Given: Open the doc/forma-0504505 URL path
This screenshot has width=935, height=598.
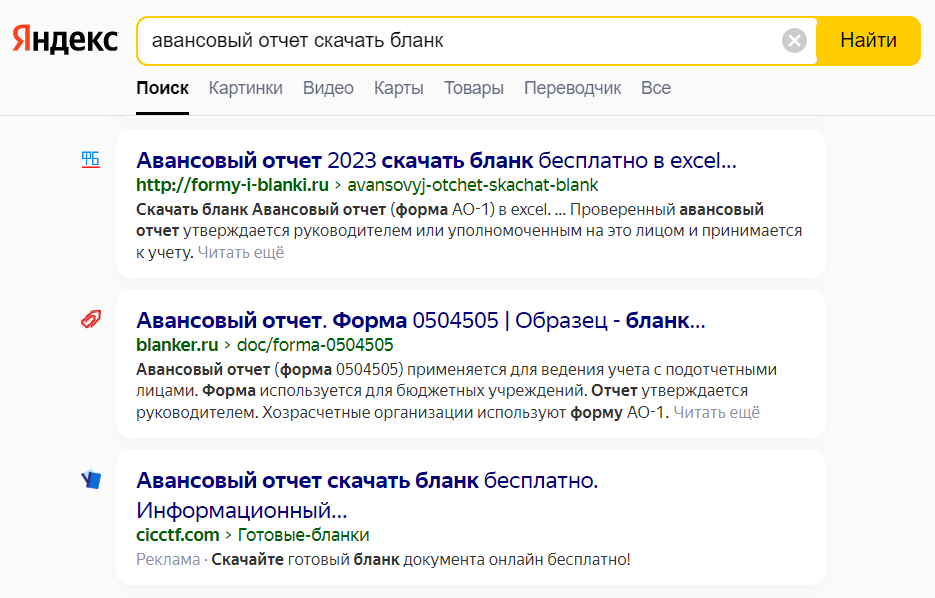Looking at the screenshot, I should [x=315, y=345].
